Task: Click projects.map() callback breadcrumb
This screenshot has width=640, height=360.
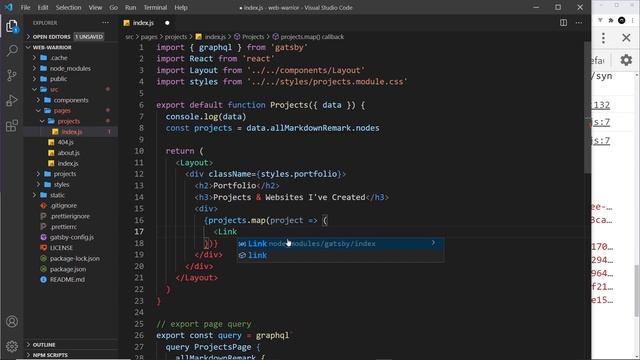Action: (308, 37)
